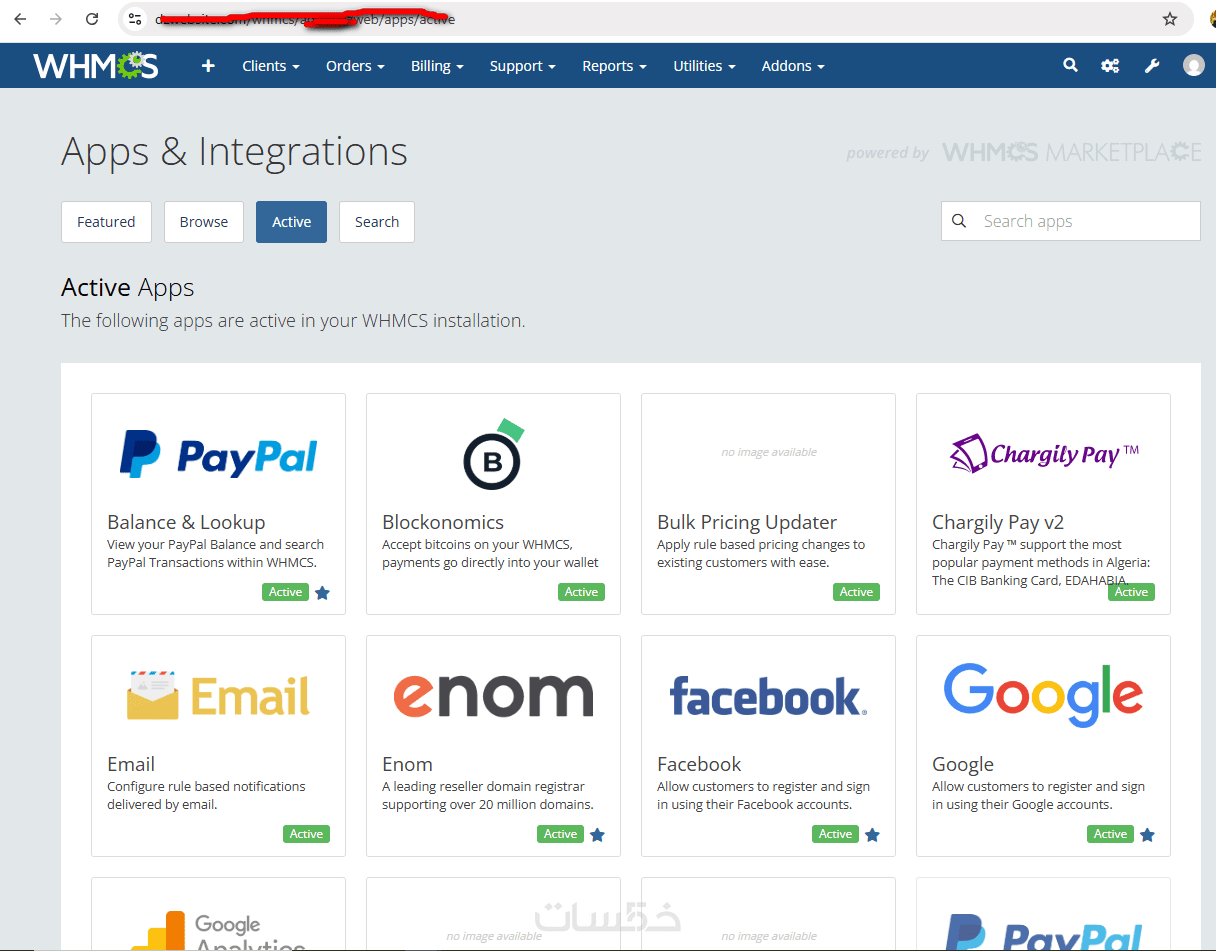Click the facebook logo image
This screenshot has height=951, width=1216.
pyautogui.click(x=768, y=696)
